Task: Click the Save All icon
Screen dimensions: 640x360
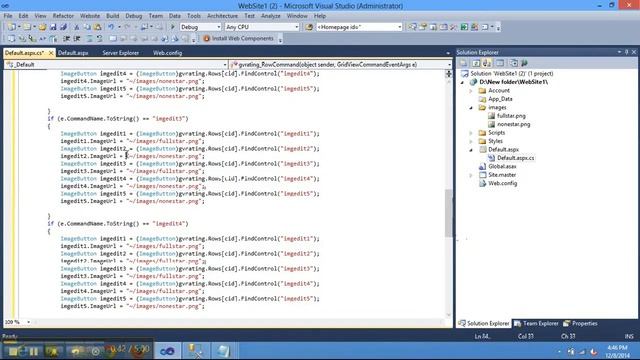Action: tap(63, 27)
